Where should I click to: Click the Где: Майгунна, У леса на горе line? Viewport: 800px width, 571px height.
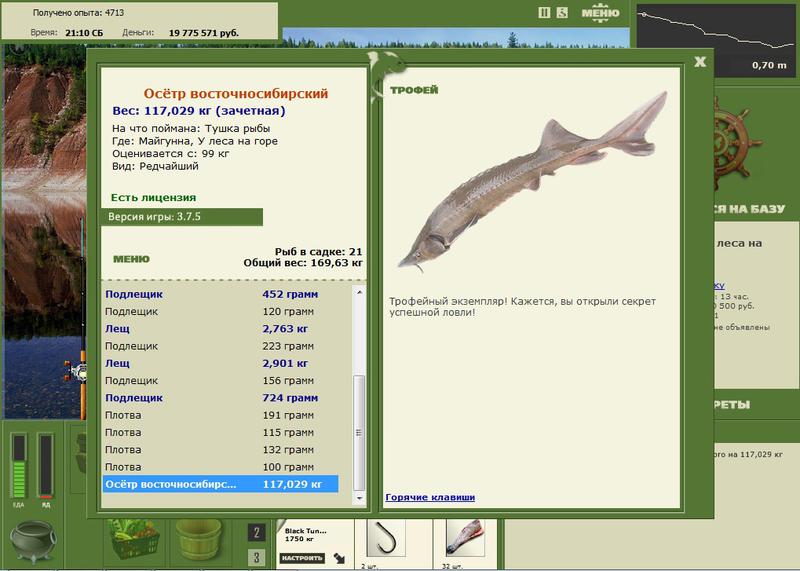195,141
